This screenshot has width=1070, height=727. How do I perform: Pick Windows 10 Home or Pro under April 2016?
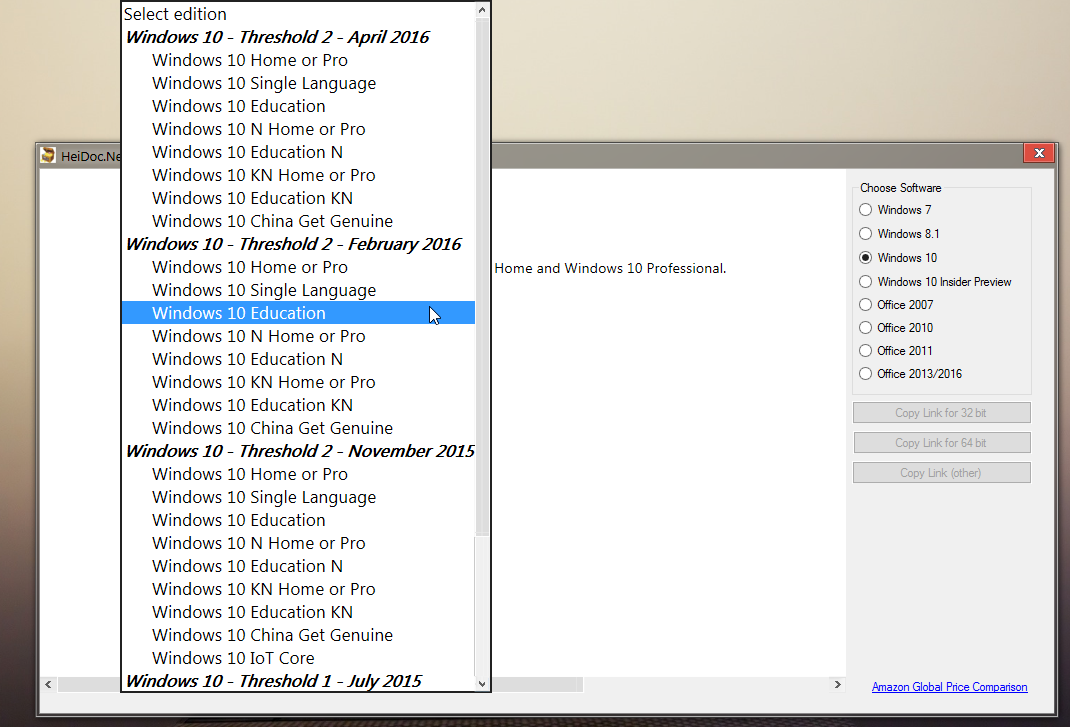point(298,60)
